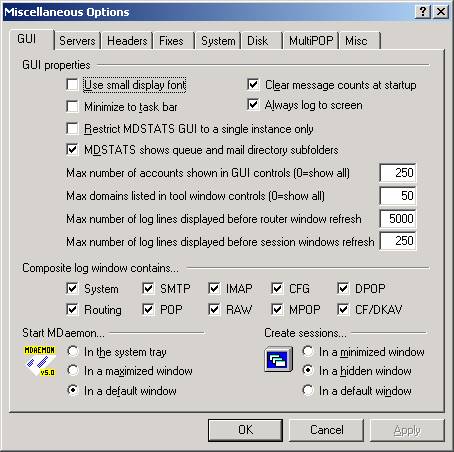The height and width of the screenshot is (452, 454).
Task: Uncheck the CF/DKAV log checkbox
Action: pos(343,309)
